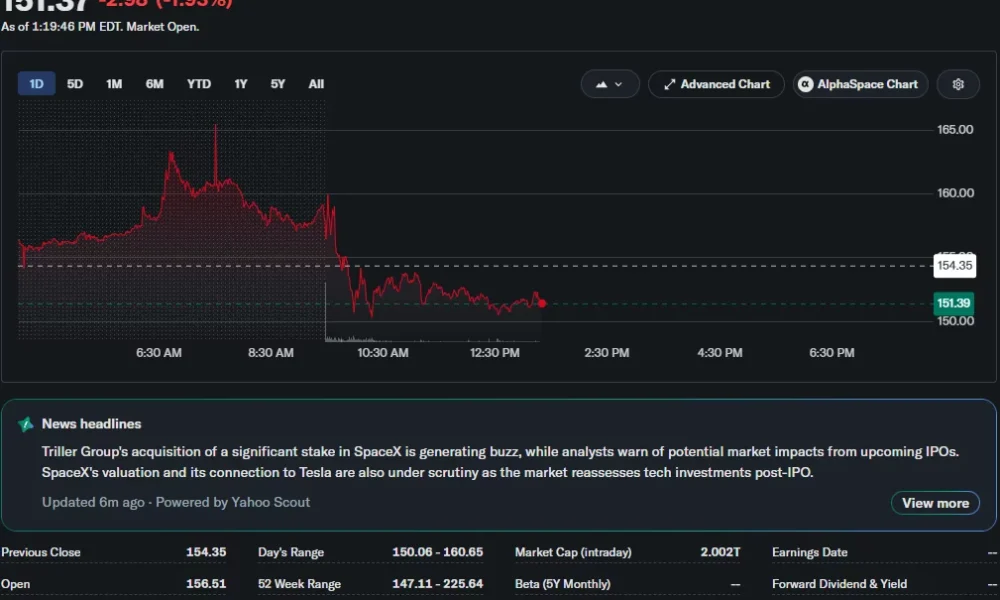Switch to the 6M time range
Viewport: 1000px width, 600px height.
(x=154, y=84)
